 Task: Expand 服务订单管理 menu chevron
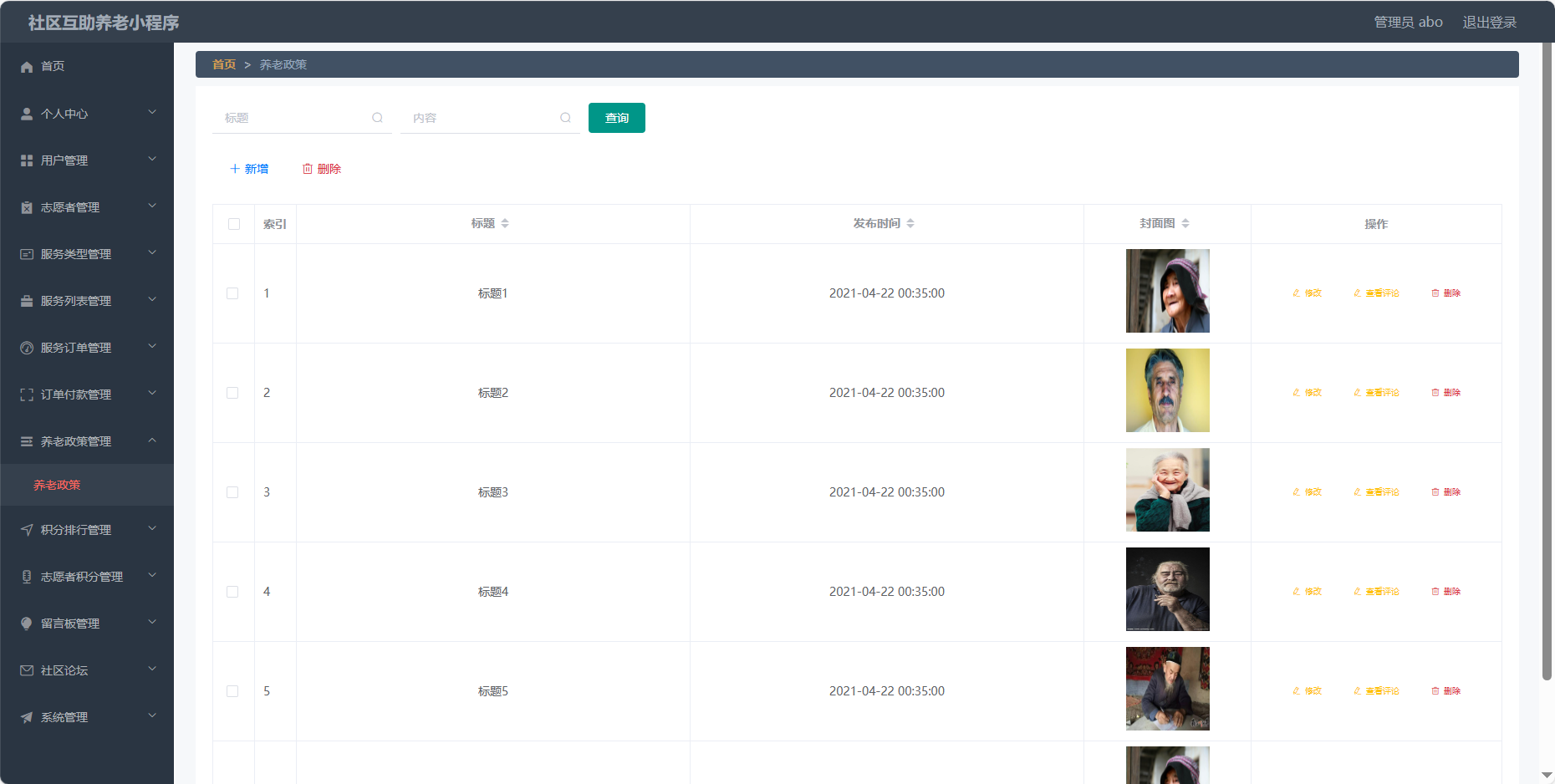(152, 346)
